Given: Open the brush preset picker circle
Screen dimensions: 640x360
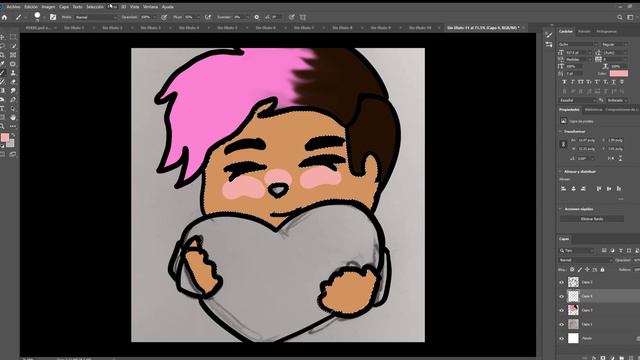Looking at the screenshot, I should tap(37, 16).
